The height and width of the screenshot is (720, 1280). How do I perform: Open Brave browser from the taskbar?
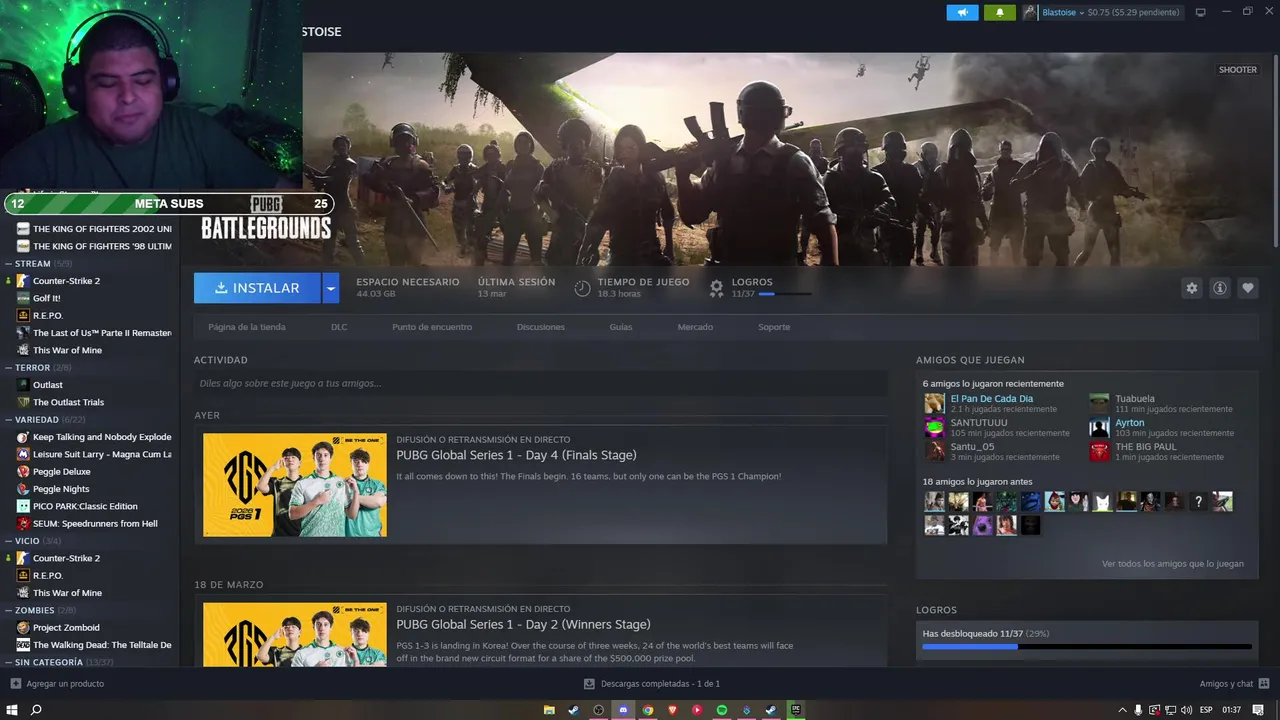click(x=672, y=710)
